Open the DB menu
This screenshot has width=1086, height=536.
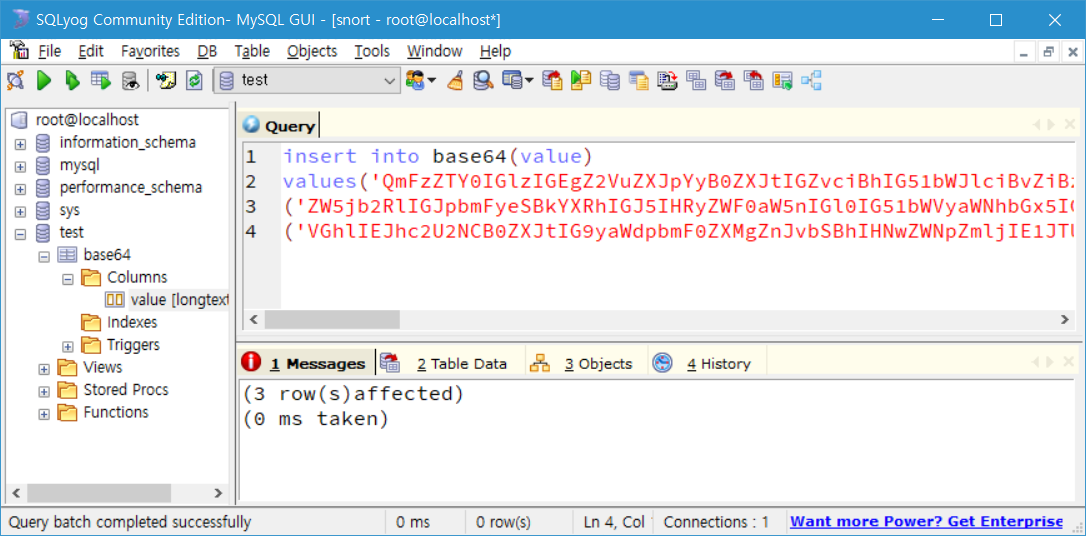point(206,51)
